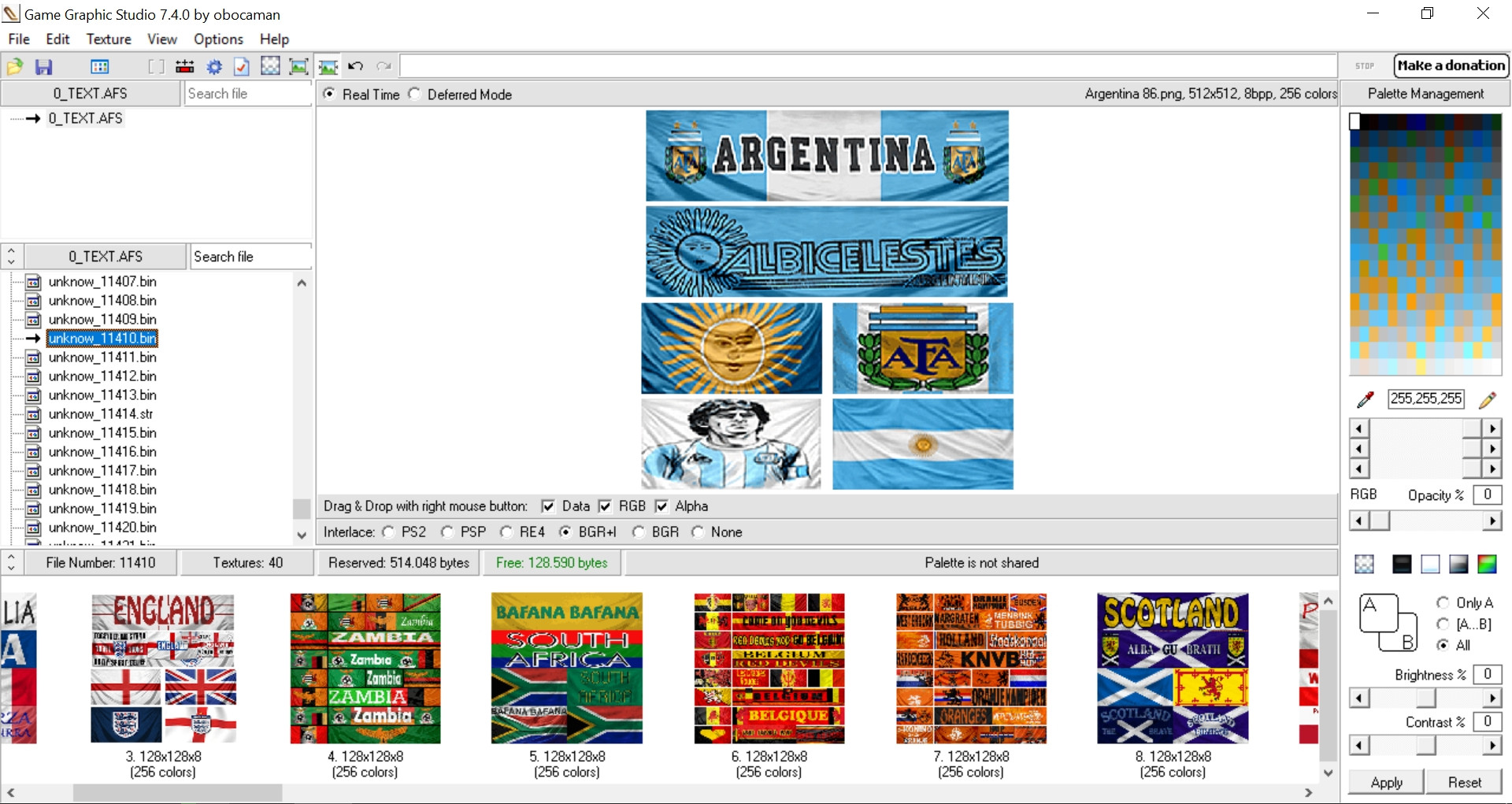
Task: Open the Texture menu
Action: 109,39
